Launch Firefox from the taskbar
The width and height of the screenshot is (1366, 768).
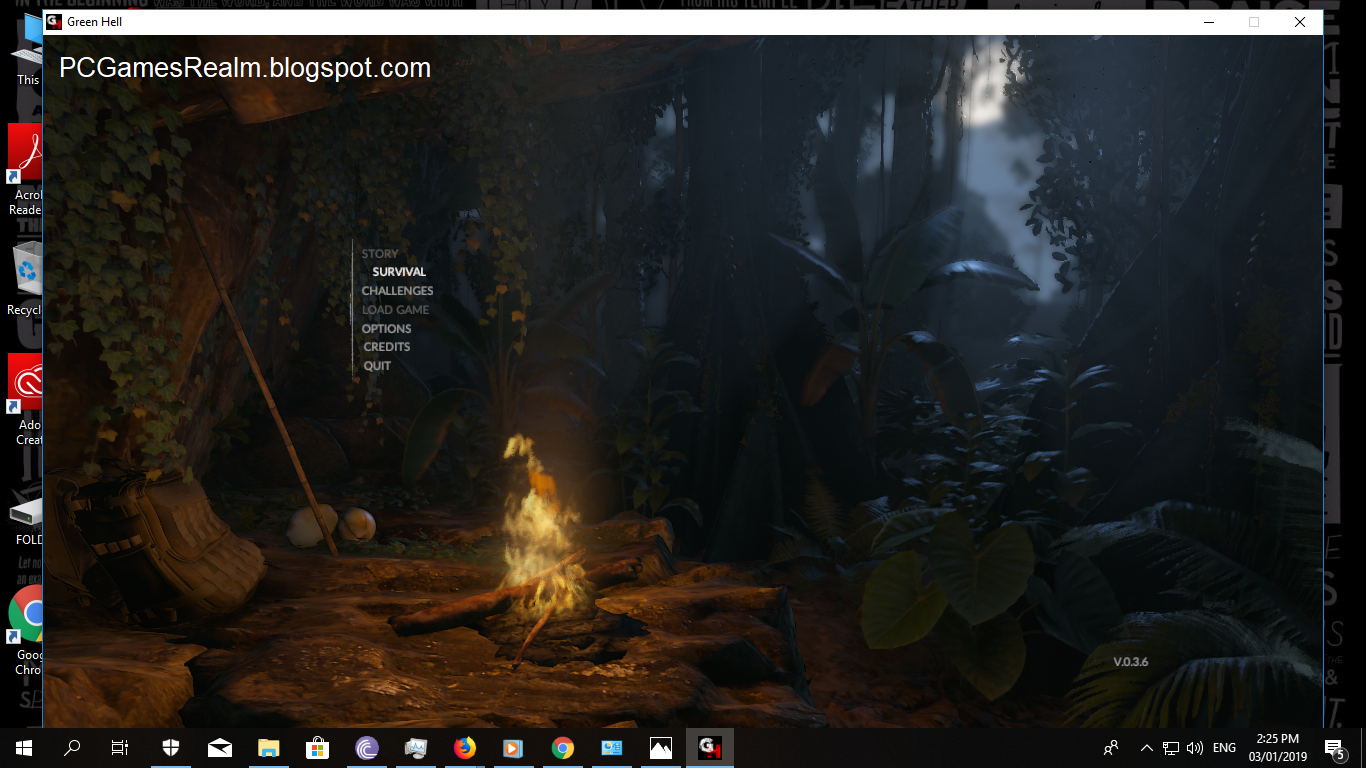(465, 747)
